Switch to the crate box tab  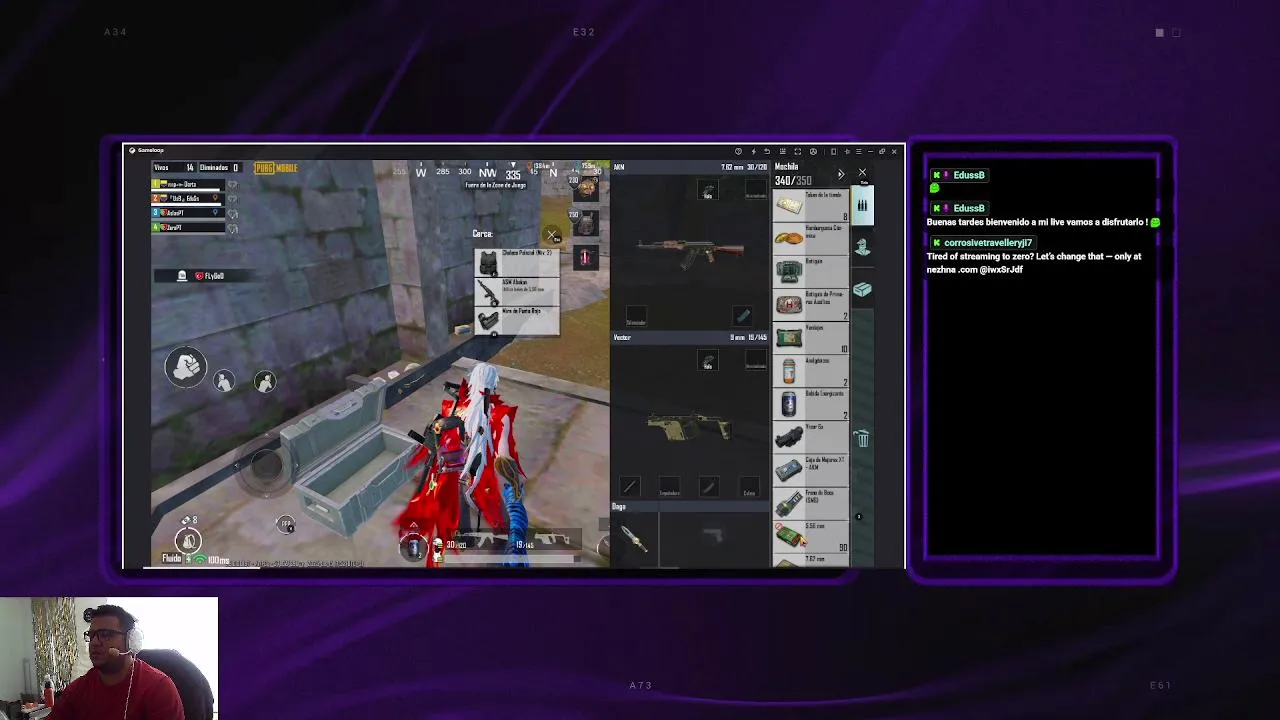point(862,290)
